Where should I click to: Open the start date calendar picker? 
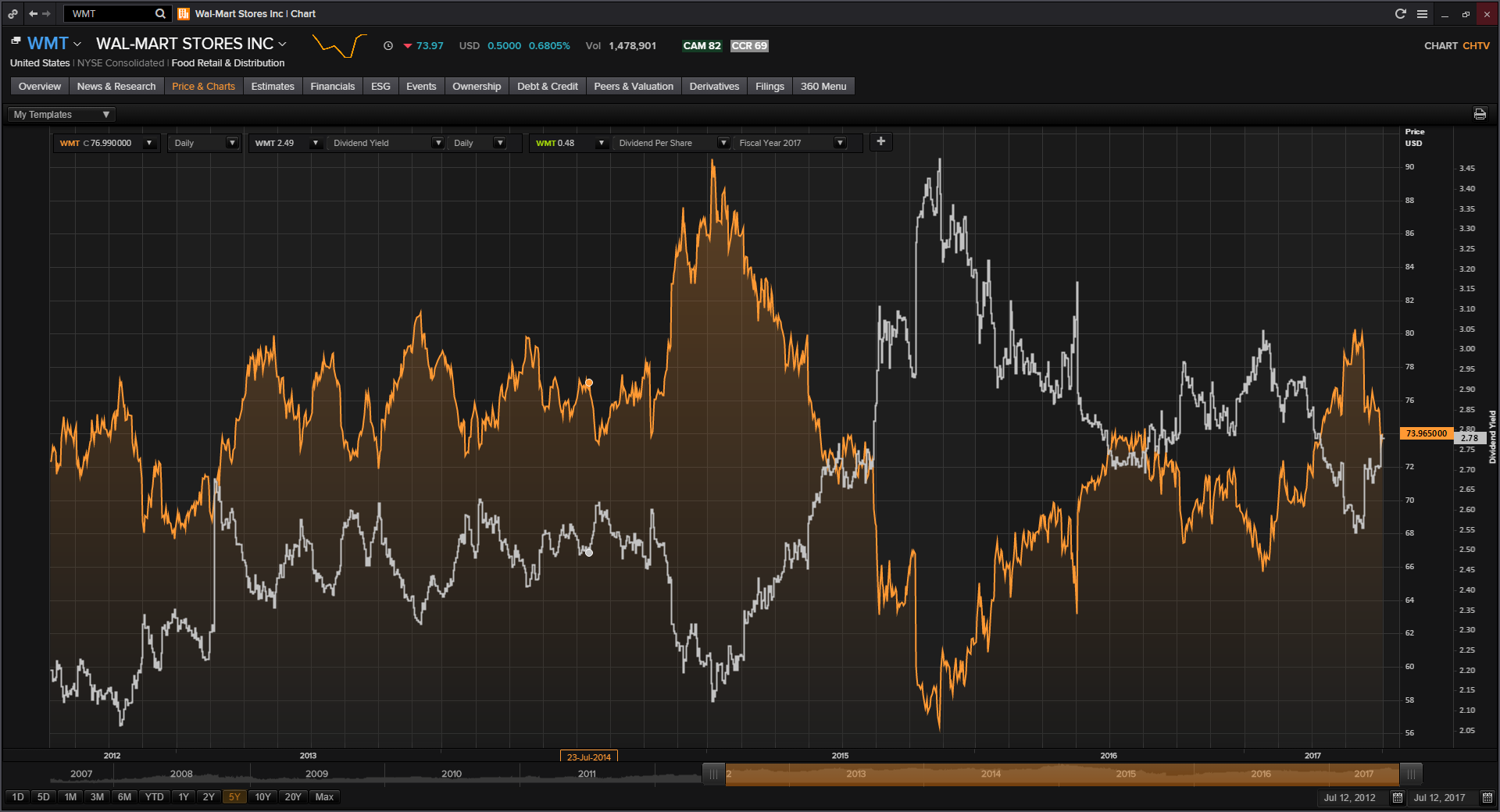[1398, 798]
